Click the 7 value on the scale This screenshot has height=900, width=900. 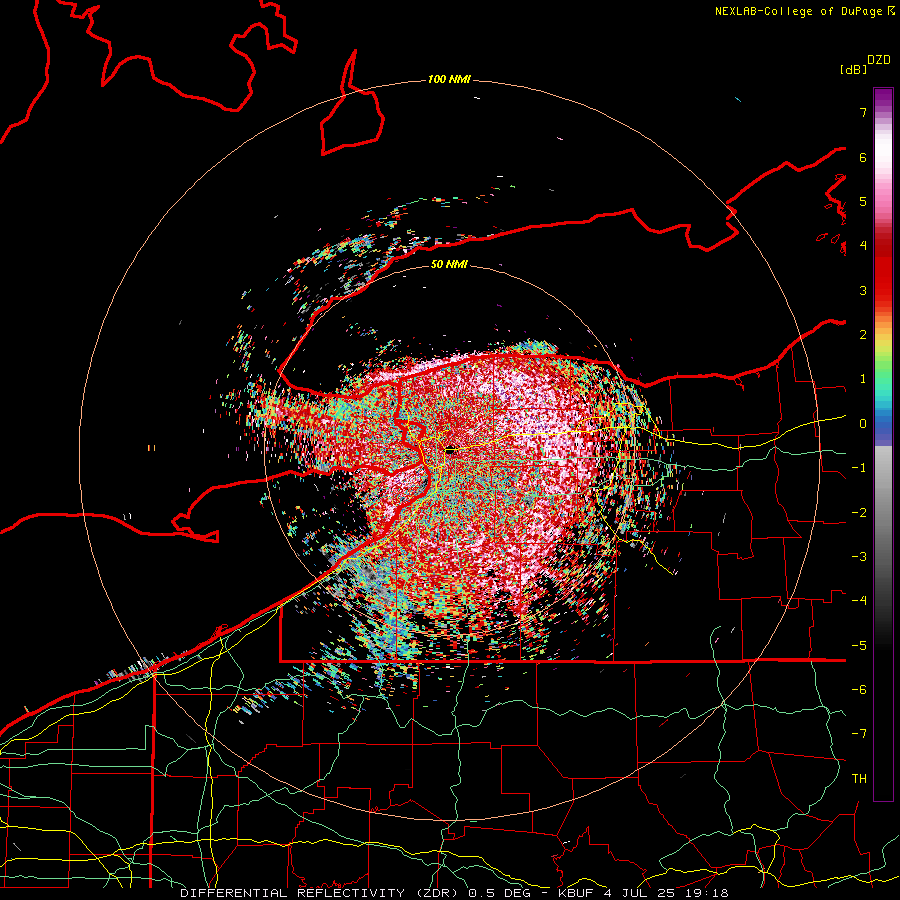(x=863, y=112)
